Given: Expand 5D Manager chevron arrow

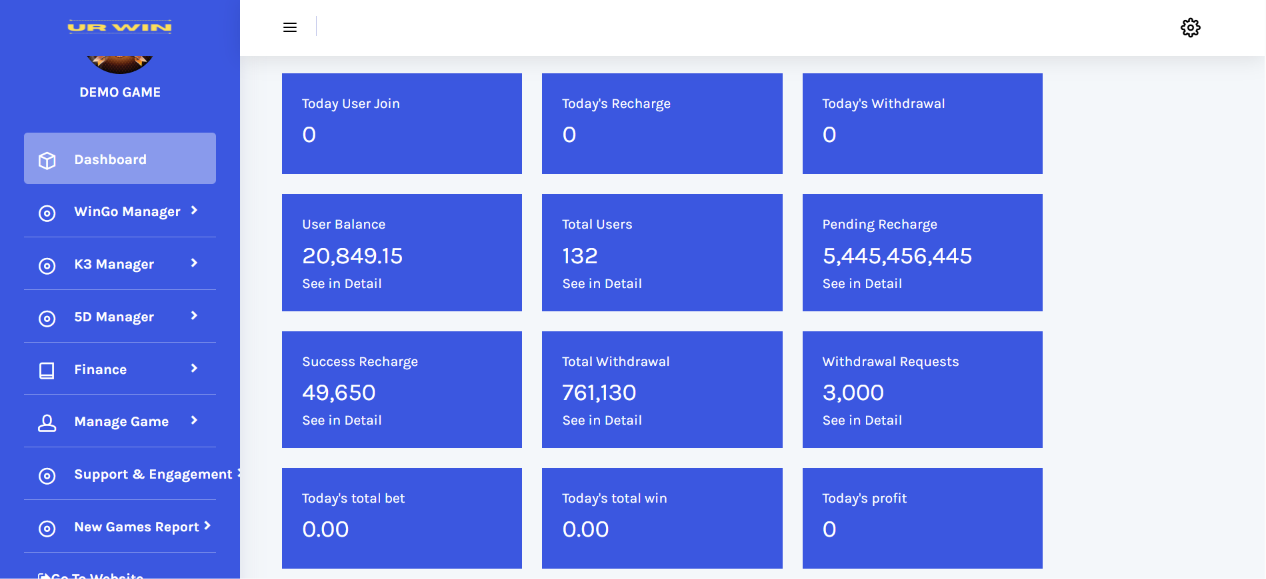Looking at the screenshot, I should [194, 315].
